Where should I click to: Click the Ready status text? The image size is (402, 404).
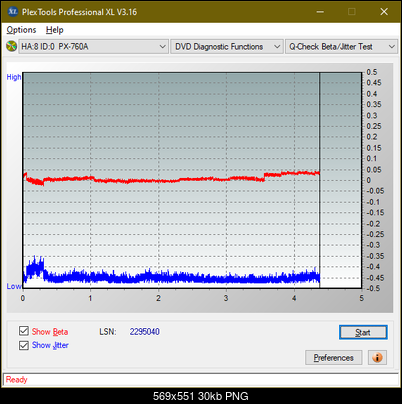[x=16, y=380]
